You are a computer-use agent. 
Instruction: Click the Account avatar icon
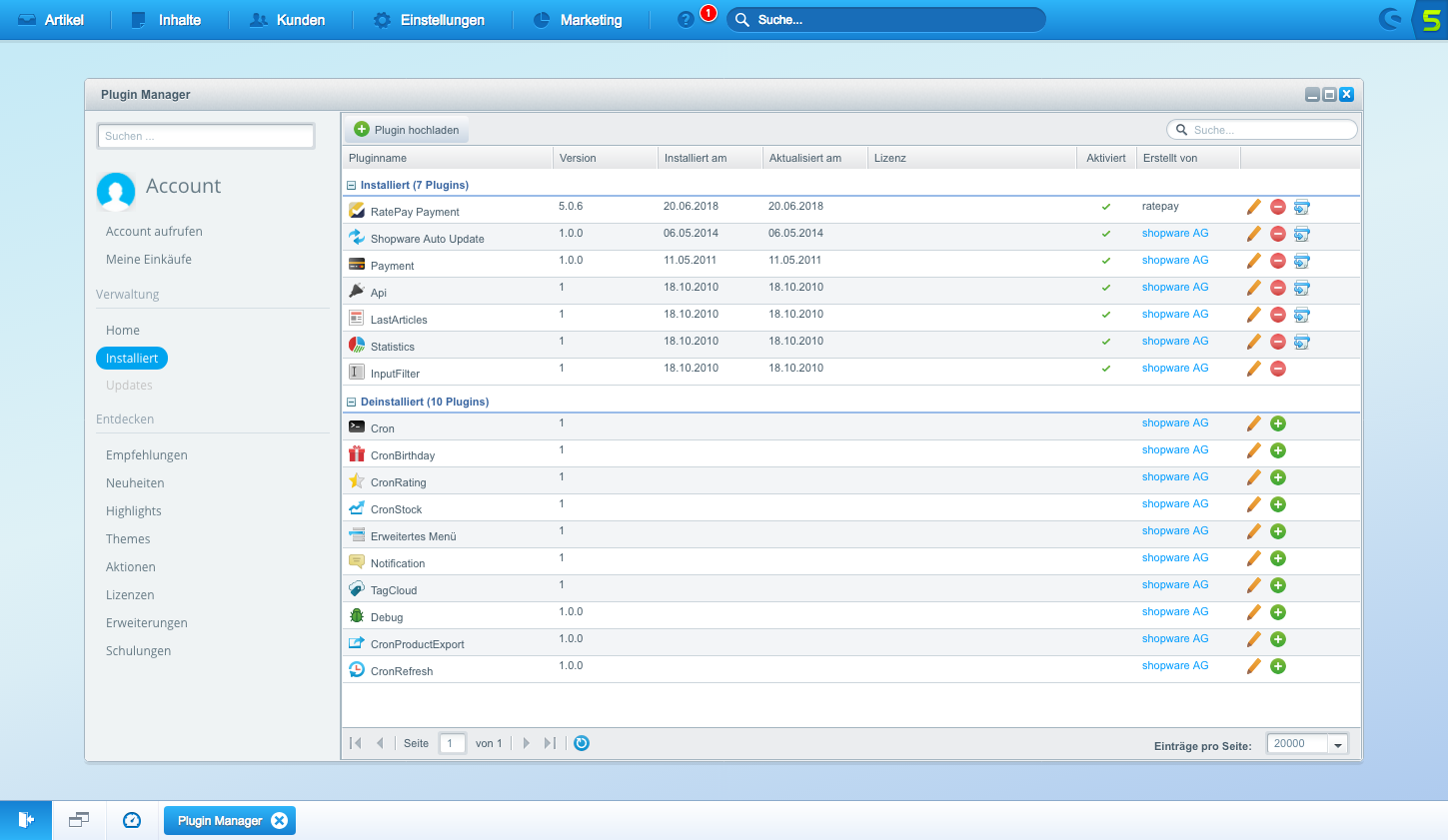click(x=116, y=191)
